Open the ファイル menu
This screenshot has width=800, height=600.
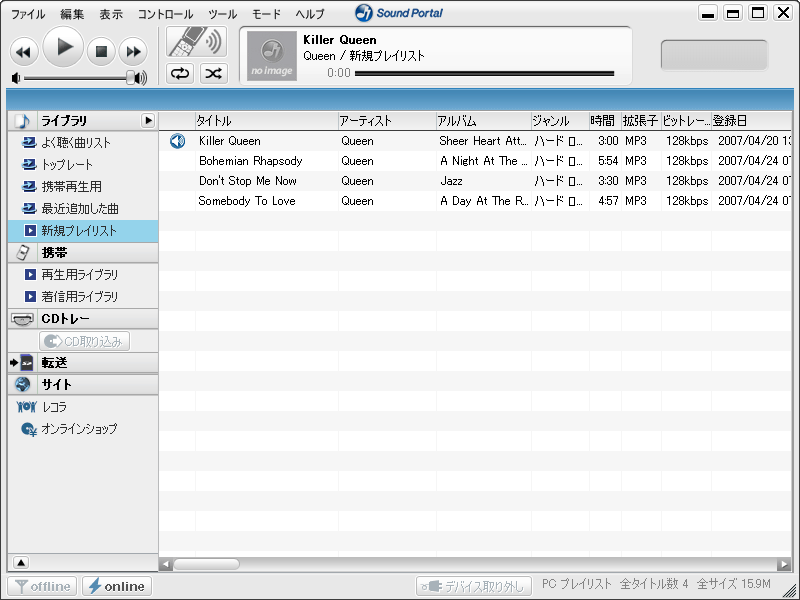pyautogui.click(x=29, y=14)
